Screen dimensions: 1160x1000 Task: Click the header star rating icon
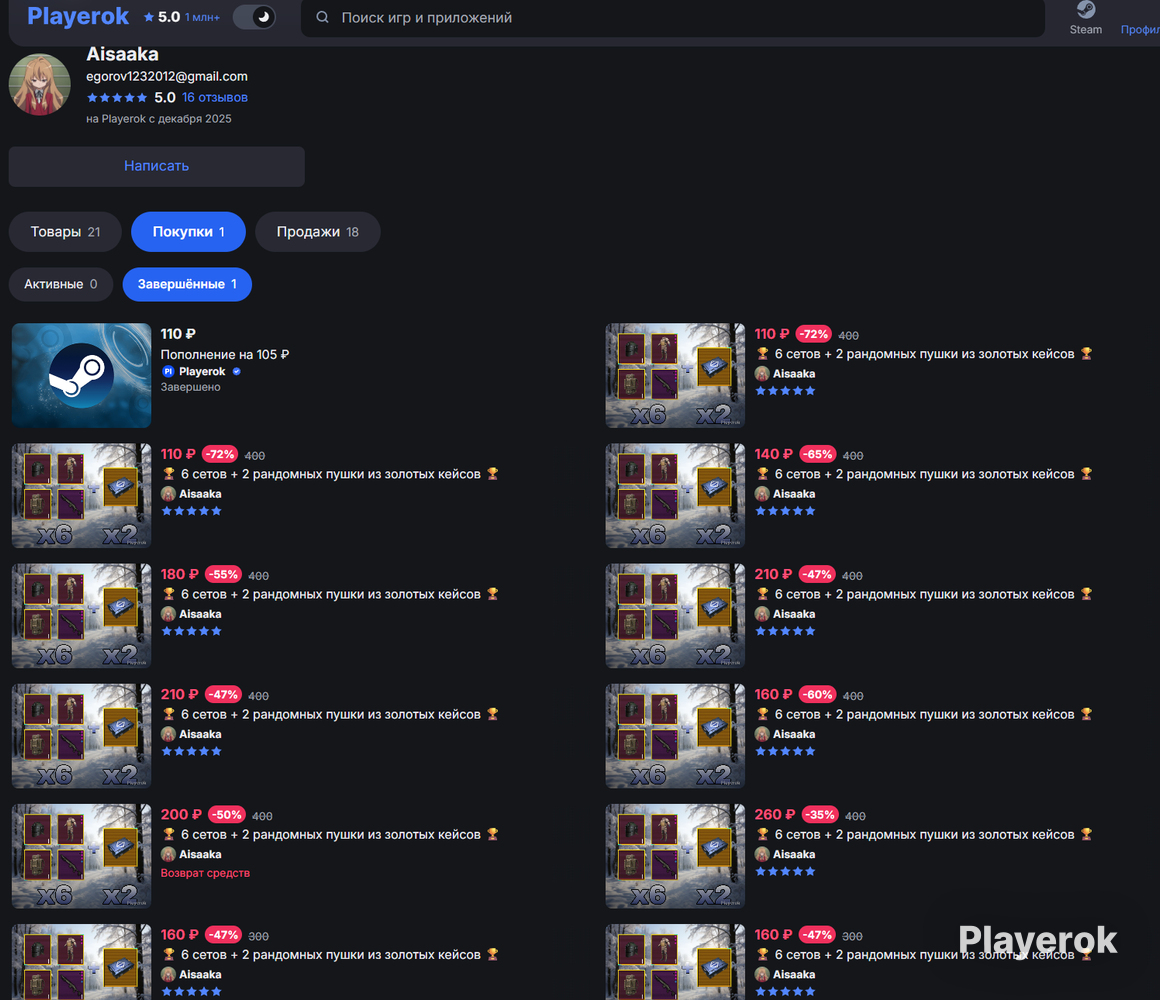(149, 17)
